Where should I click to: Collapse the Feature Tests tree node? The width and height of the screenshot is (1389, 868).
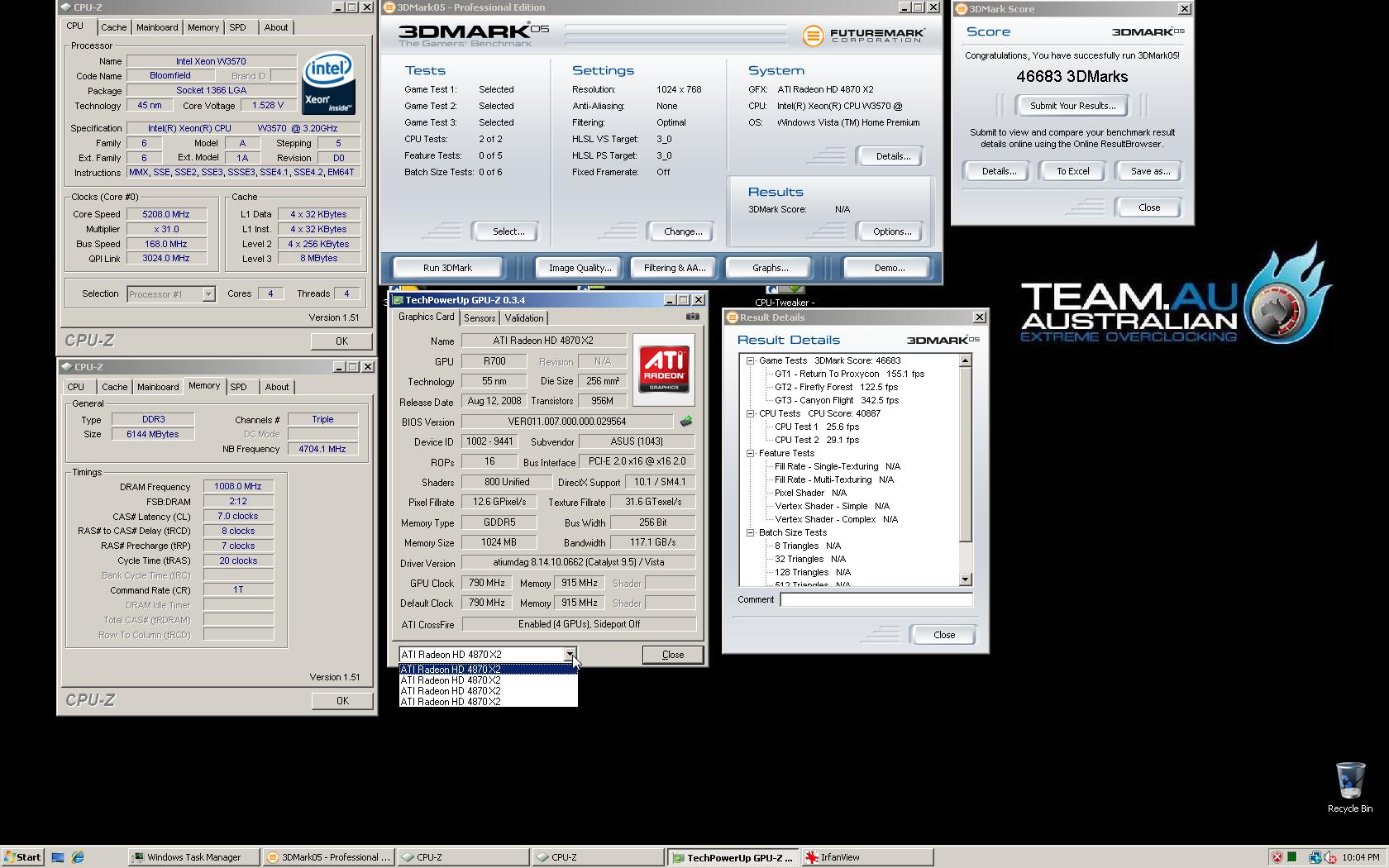point(751,453)
